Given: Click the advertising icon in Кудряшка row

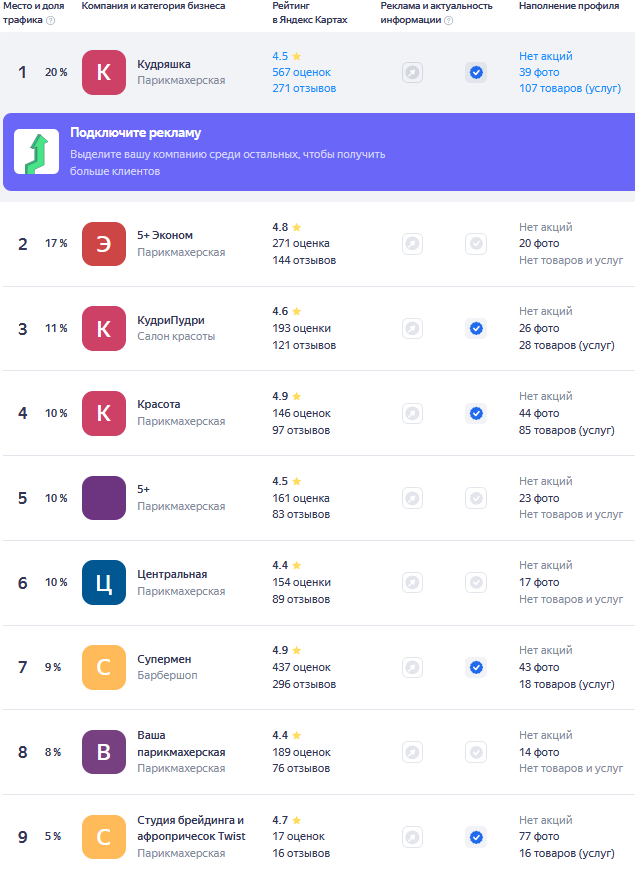Looking at the screenshot, I should [412, 73].
